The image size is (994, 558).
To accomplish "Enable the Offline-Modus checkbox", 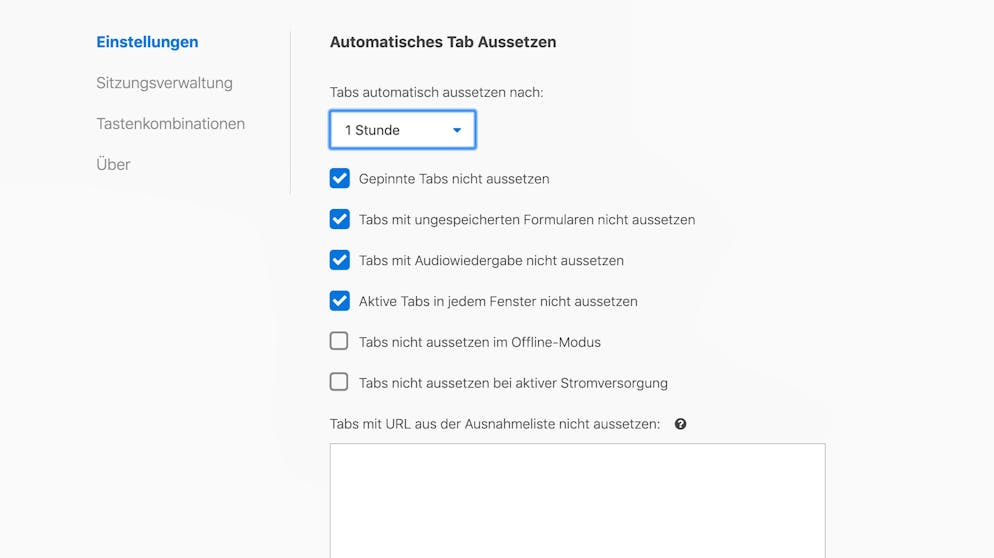I will [x=339, y=341].
